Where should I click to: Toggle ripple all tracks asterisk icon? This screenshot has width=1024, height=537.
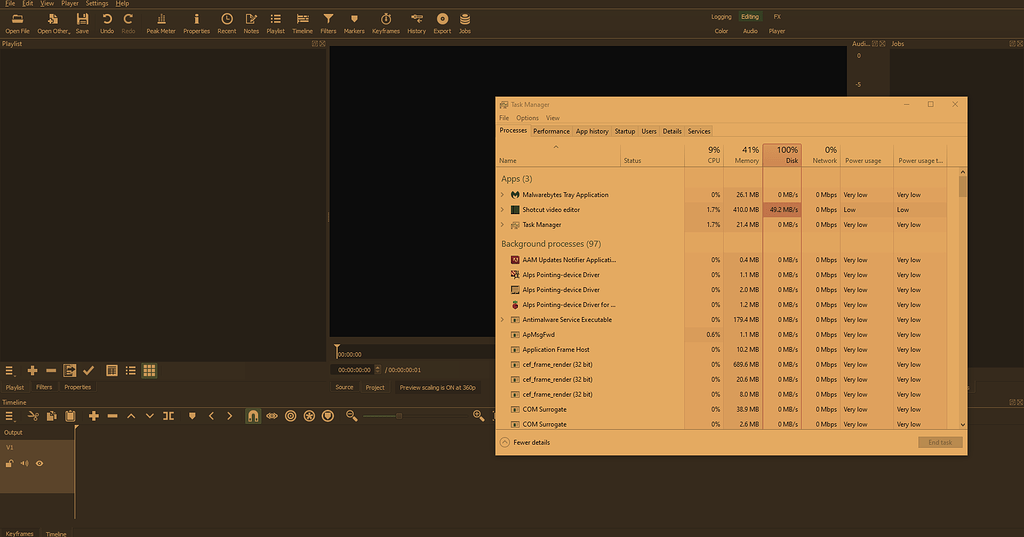[310, 416]
